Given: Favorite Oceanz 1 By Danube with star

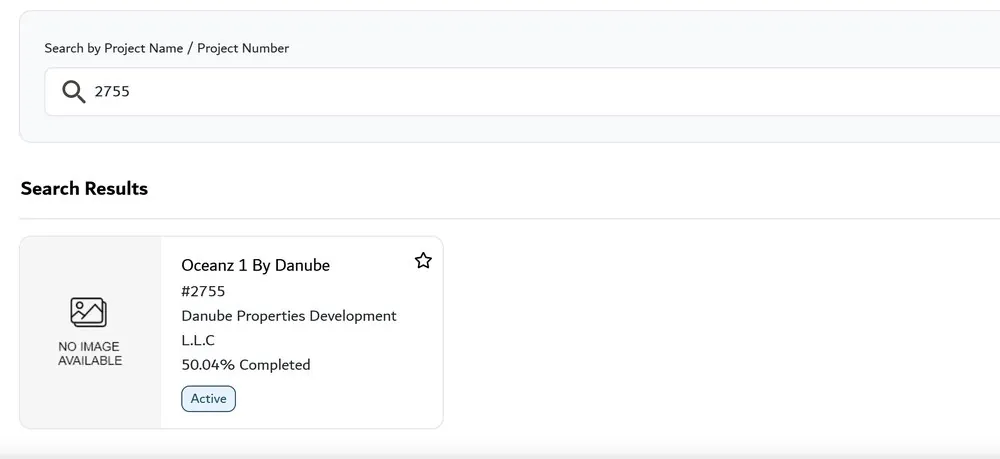Looking at the screenshot, I should [423, 260].
